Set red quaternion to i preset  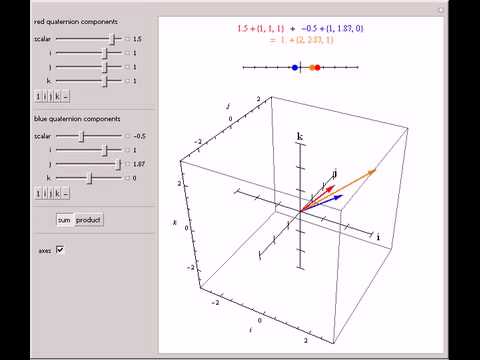click(x=45, y=97)
